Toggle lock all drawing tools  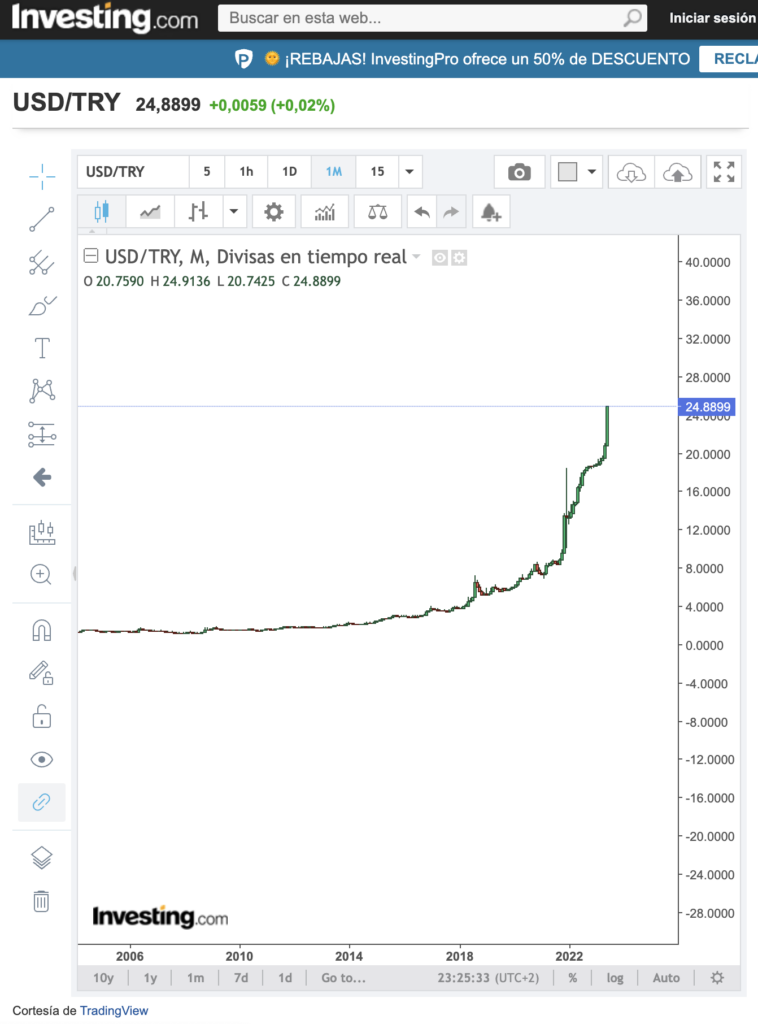pos(42,716)
